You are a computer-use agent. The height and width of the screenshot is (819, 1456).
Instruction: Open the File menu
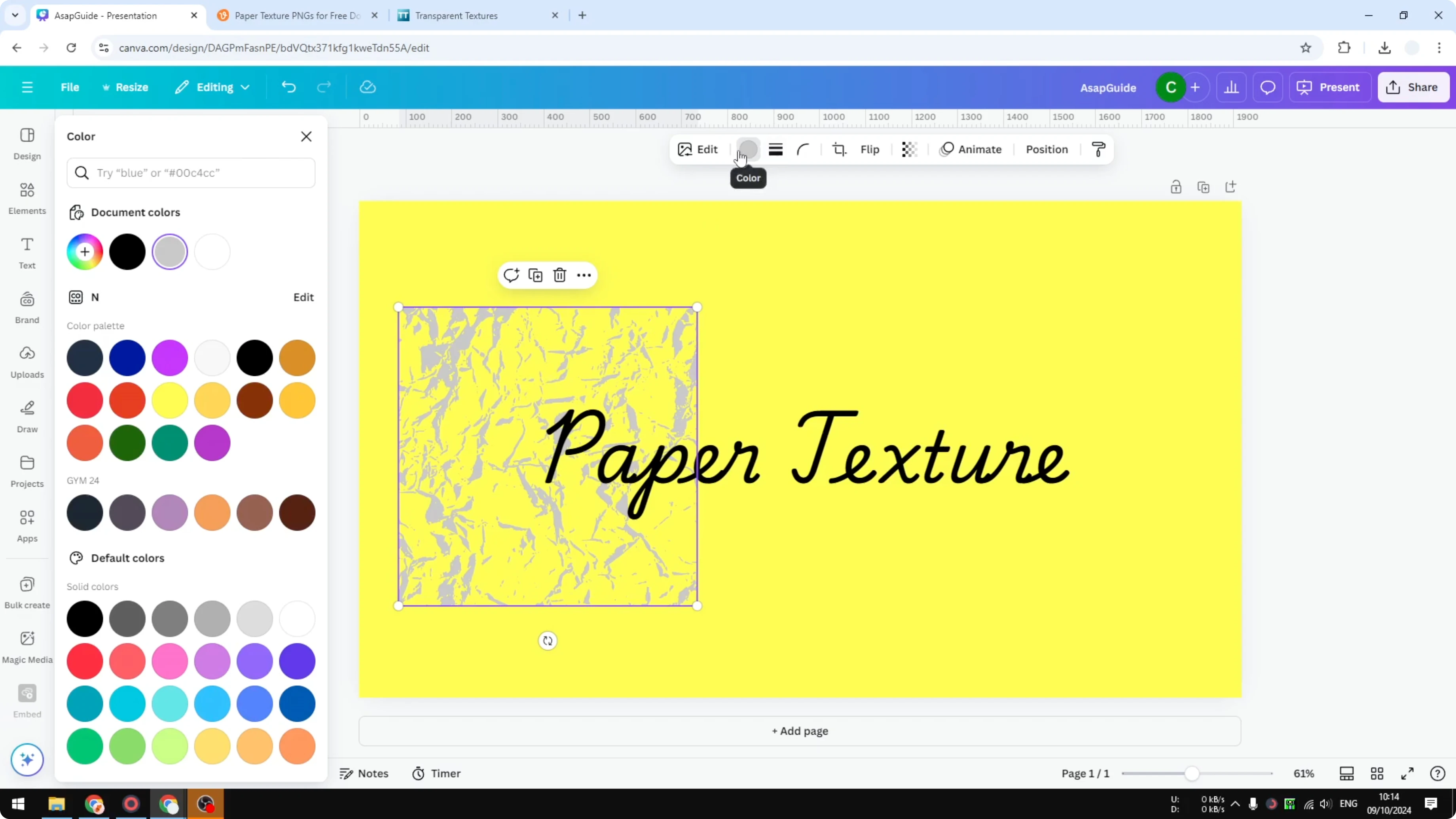click(70, 87)
